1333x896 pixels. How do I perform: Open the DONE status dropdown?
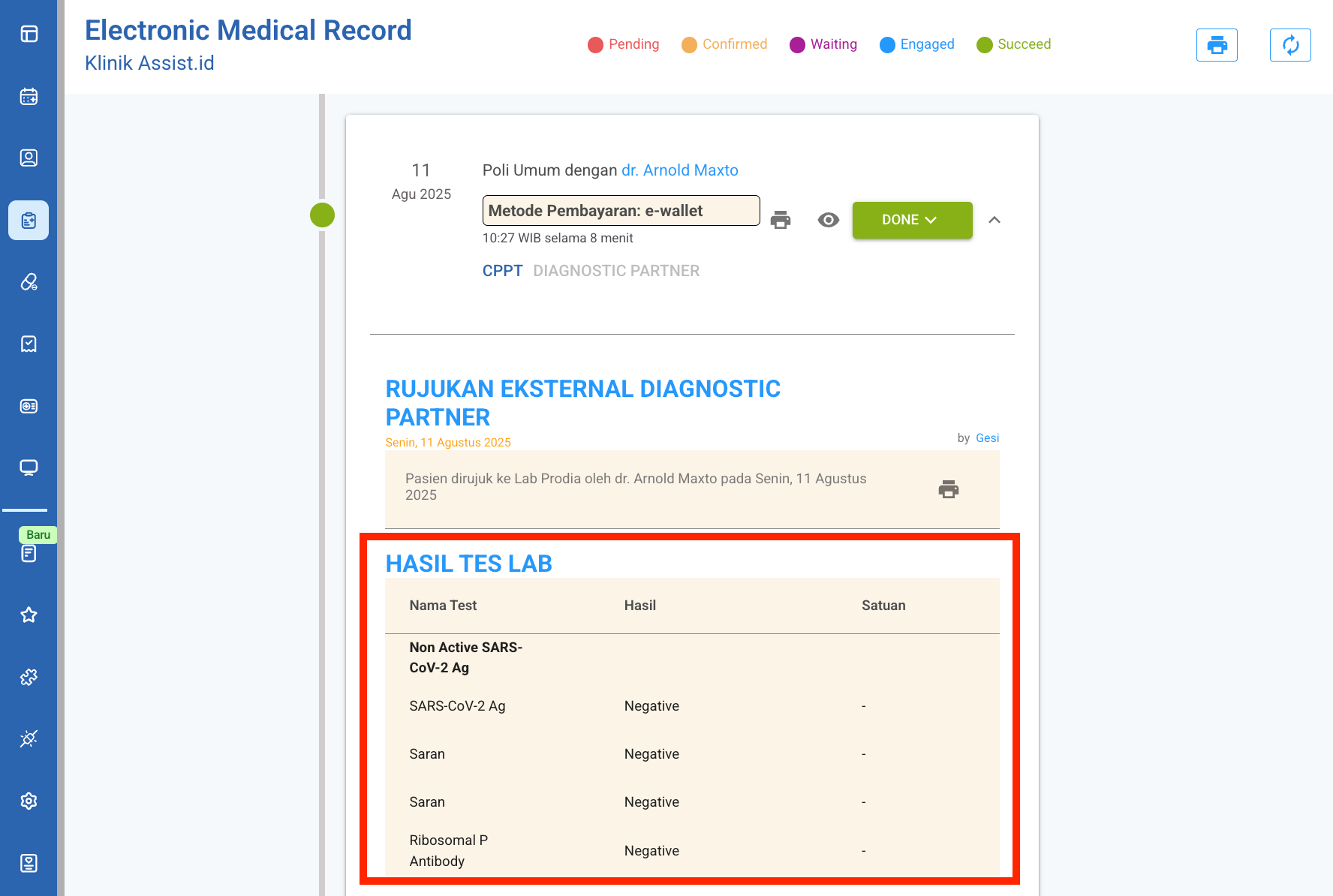912,220
